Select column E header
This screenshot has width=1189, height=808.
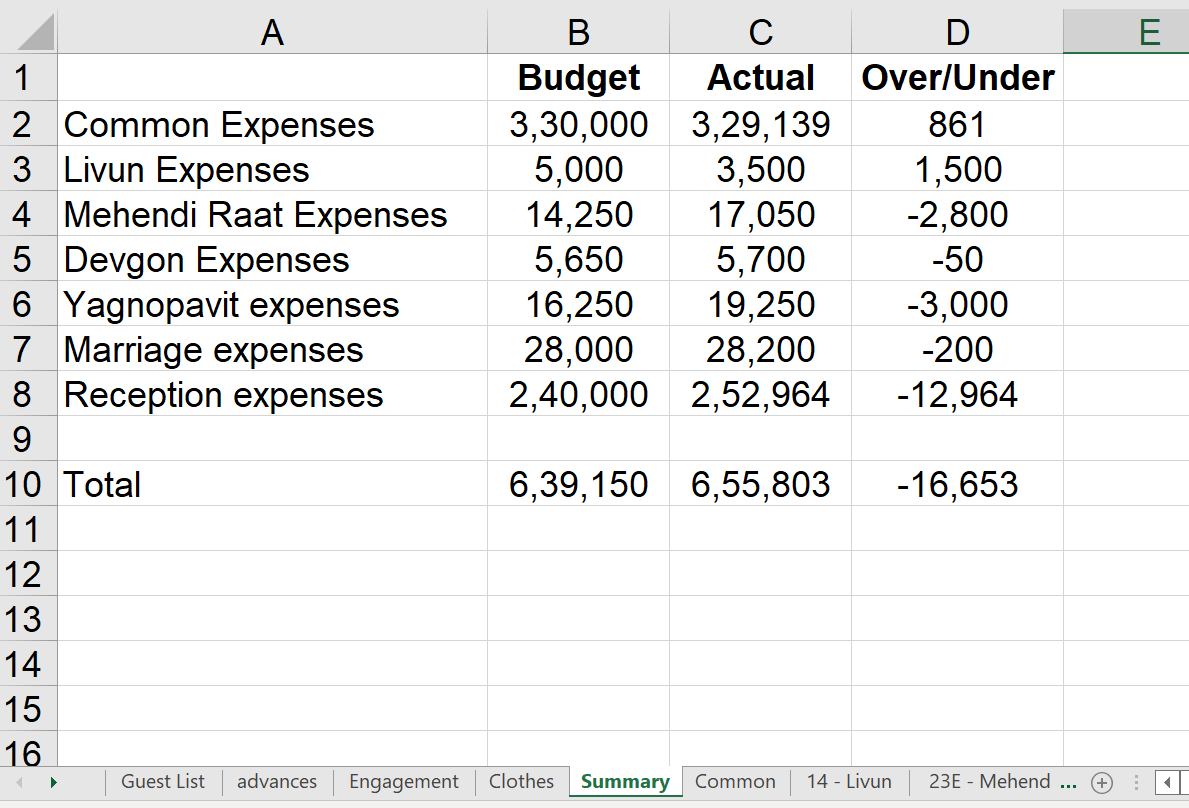[x=1127, y=32]
